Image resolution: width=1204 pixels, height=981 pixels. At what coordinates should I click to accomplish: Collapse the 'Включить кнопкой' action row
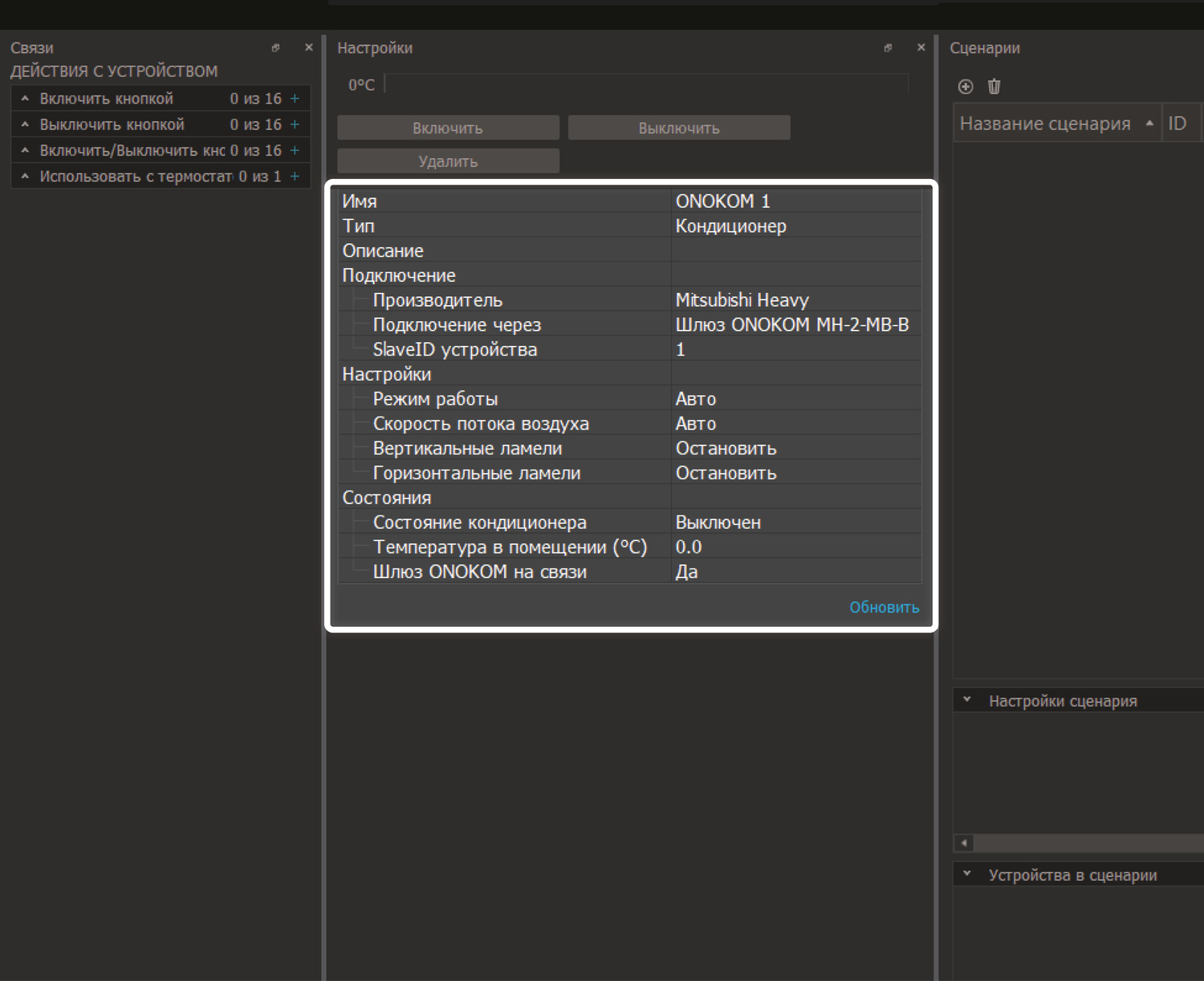tap(25, 99)
